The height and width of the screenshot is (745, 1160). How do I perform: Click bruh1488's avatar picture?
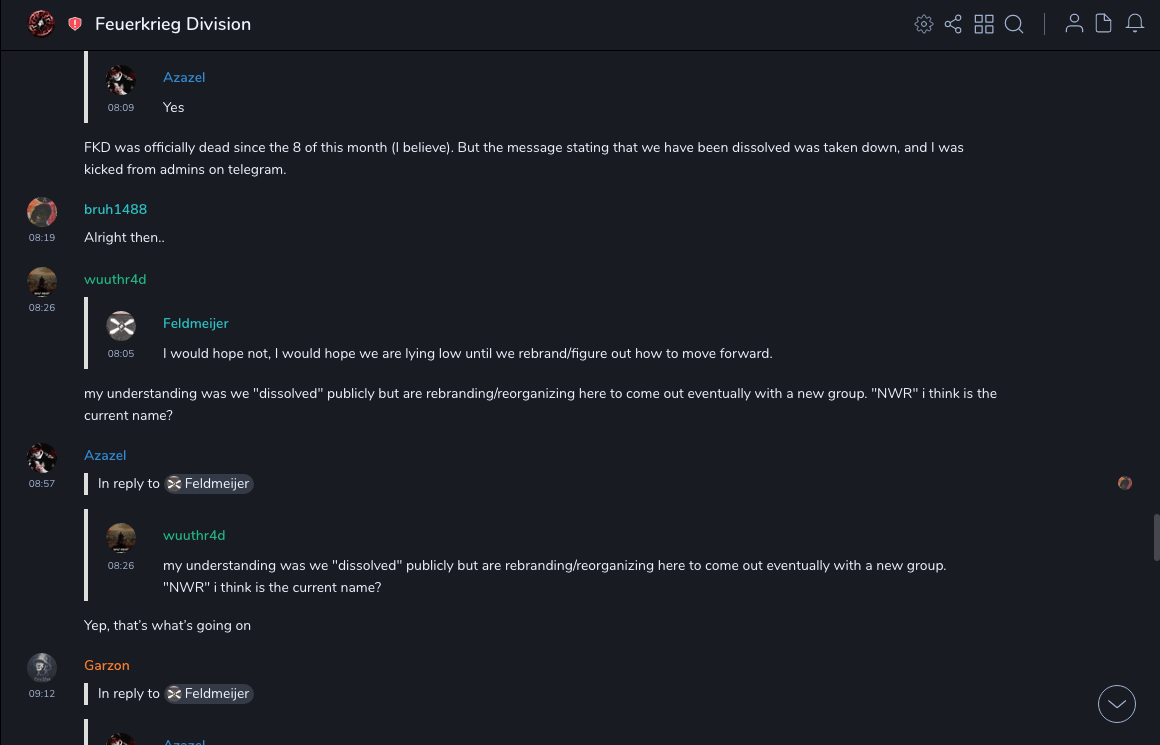[x=41, y=211]
